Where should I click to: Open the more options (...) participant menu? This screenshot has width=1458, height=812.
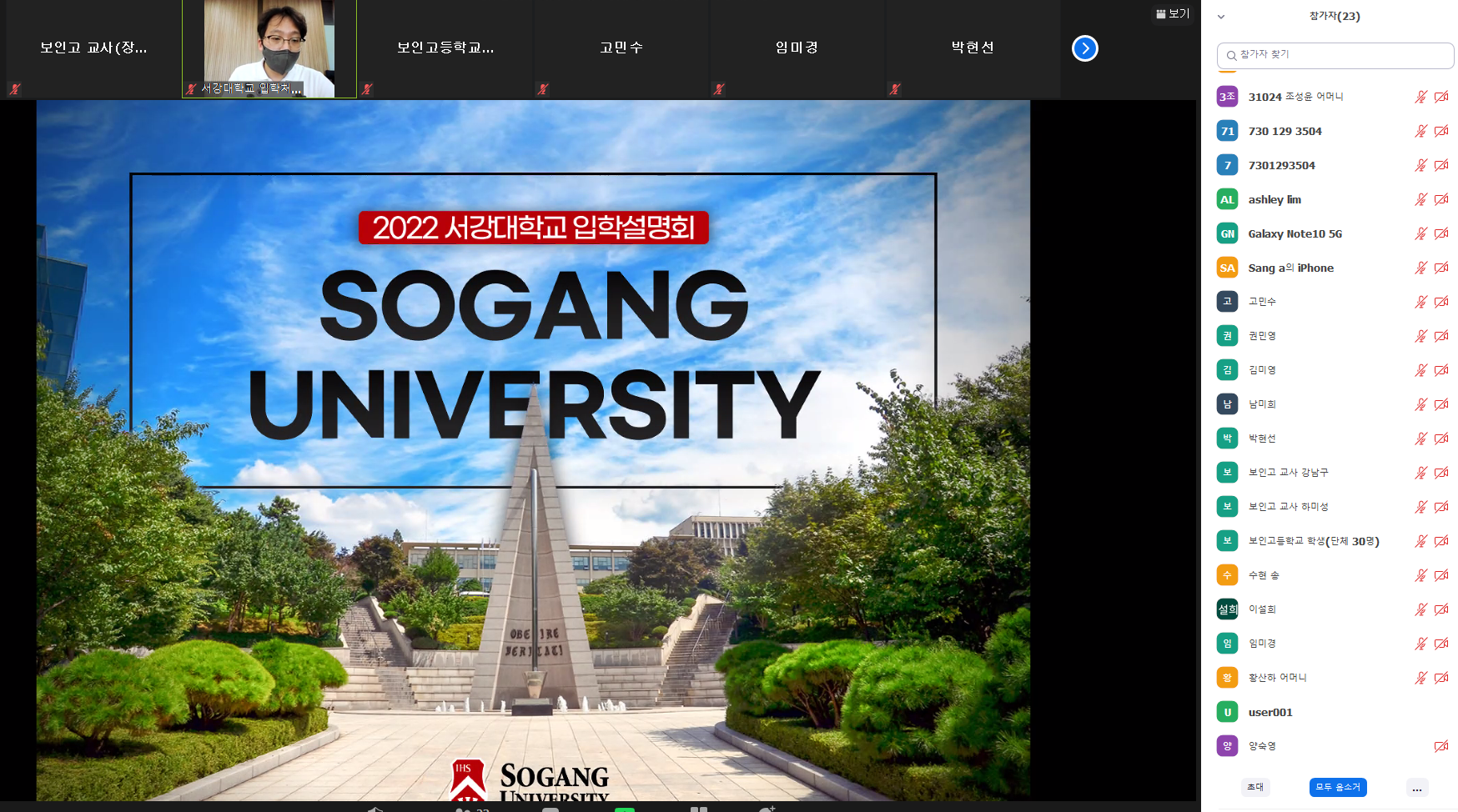(x=1417, y=788)
